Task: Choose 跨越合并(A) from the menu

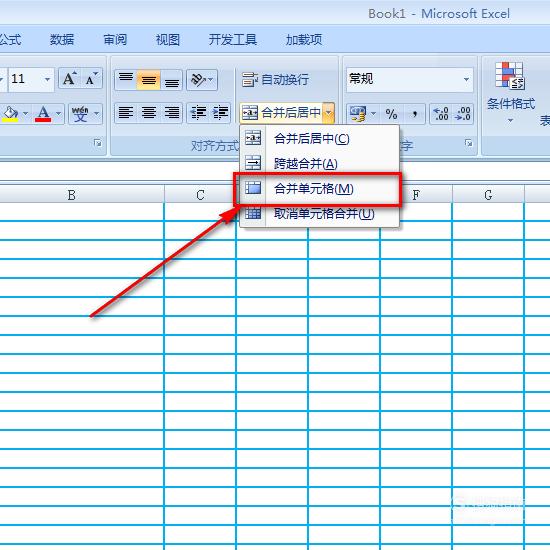Action: click(319, 163)
